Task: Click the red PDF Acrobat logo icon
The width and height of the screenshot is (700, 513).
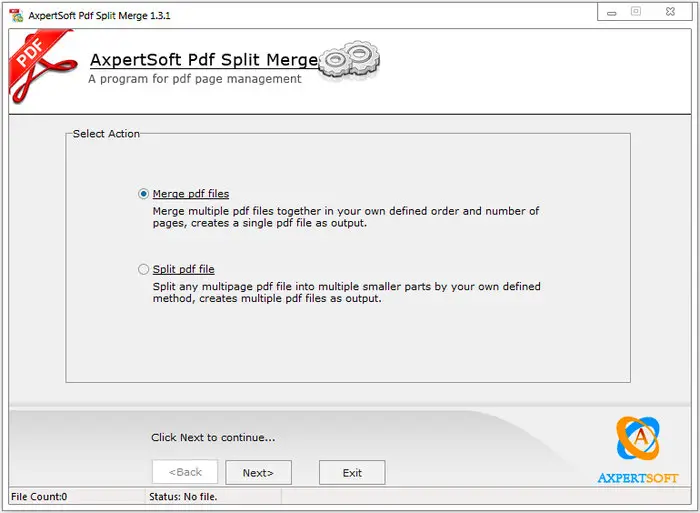Action: pos(42,66)
